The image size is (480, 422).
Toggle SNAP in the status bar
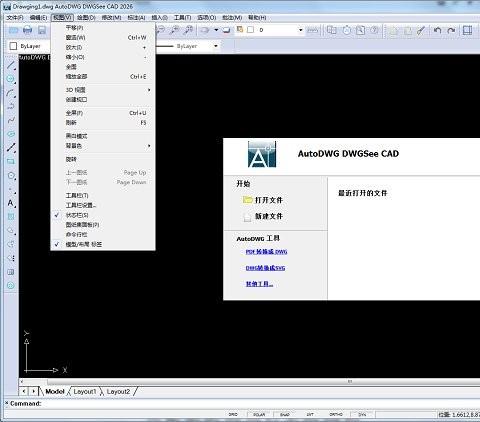pos(285,414)
